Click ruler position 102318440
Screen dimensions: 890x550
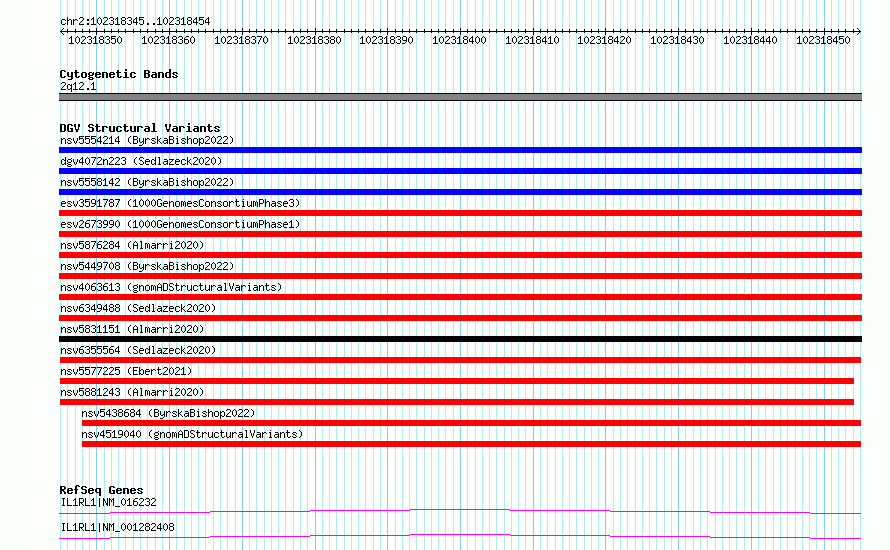[750, 40]
